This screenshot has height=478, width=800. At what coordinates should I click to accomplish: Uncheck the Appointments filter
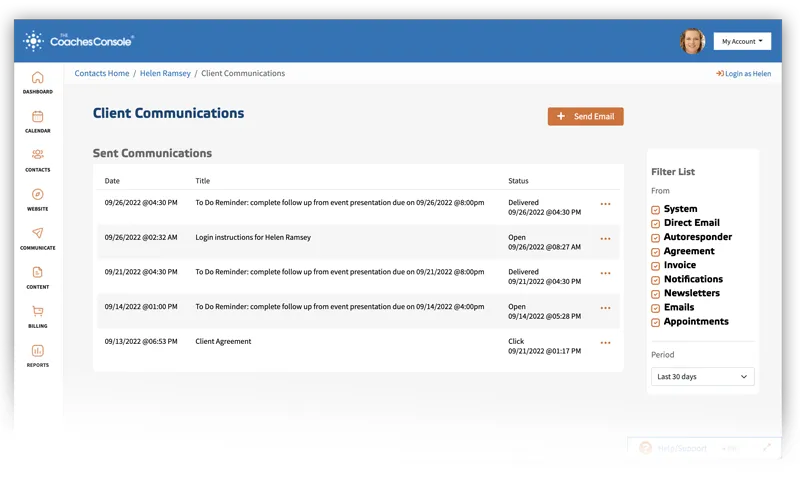click(656, 322)
